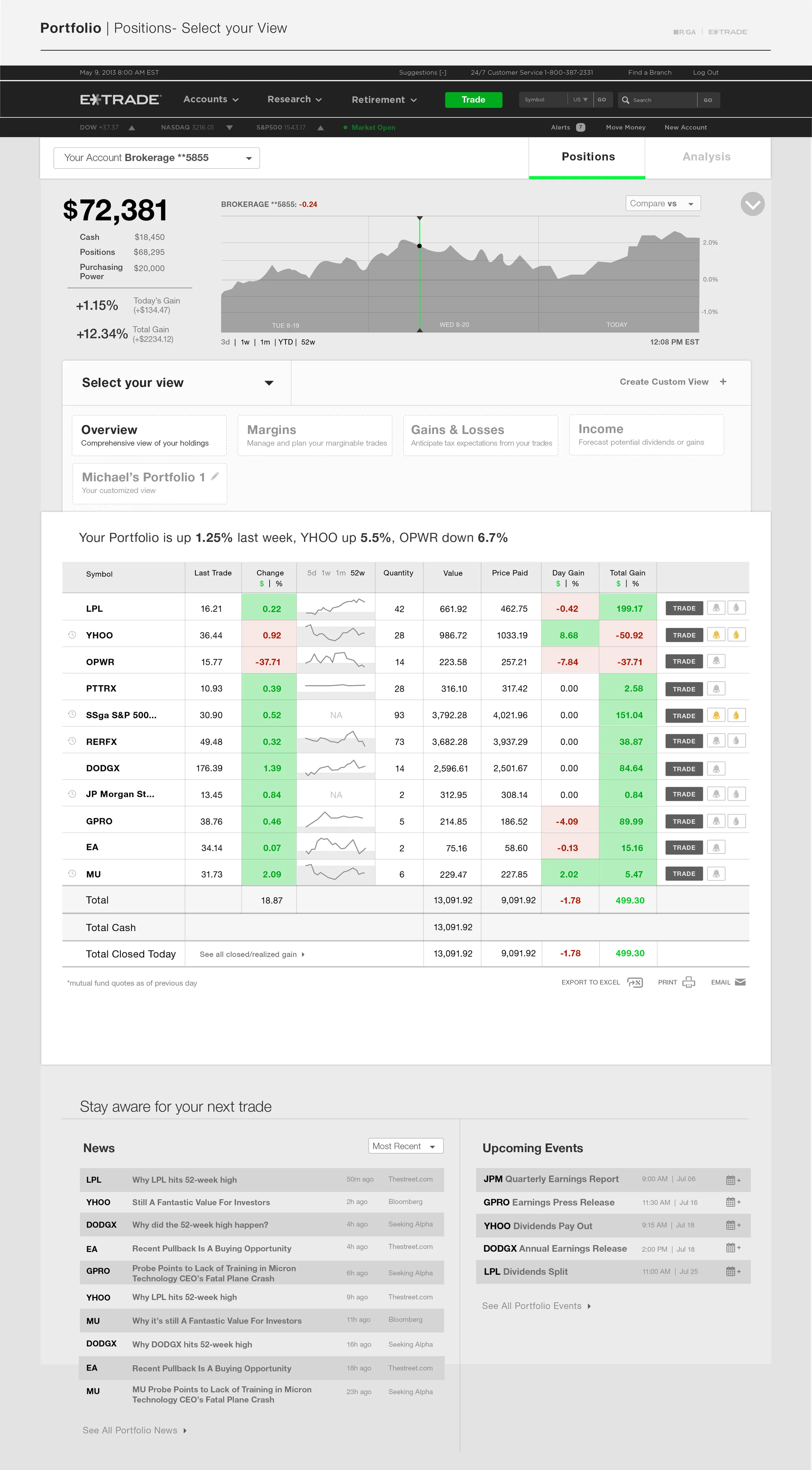Open the Compare vs dropdown
Image resolution: width=812 pixels, height=1470 pixels.
663,204
